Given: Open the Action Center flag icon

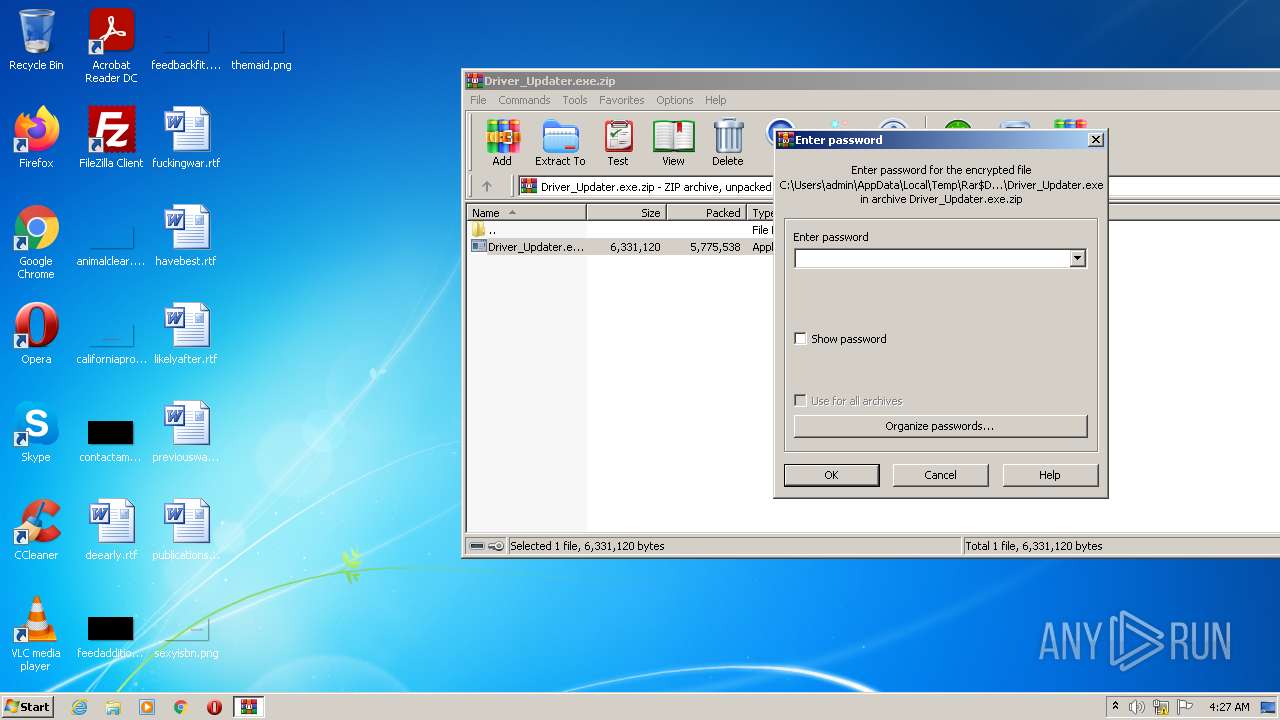Looking at the screenshot, I should click(x=1185, y=707).
